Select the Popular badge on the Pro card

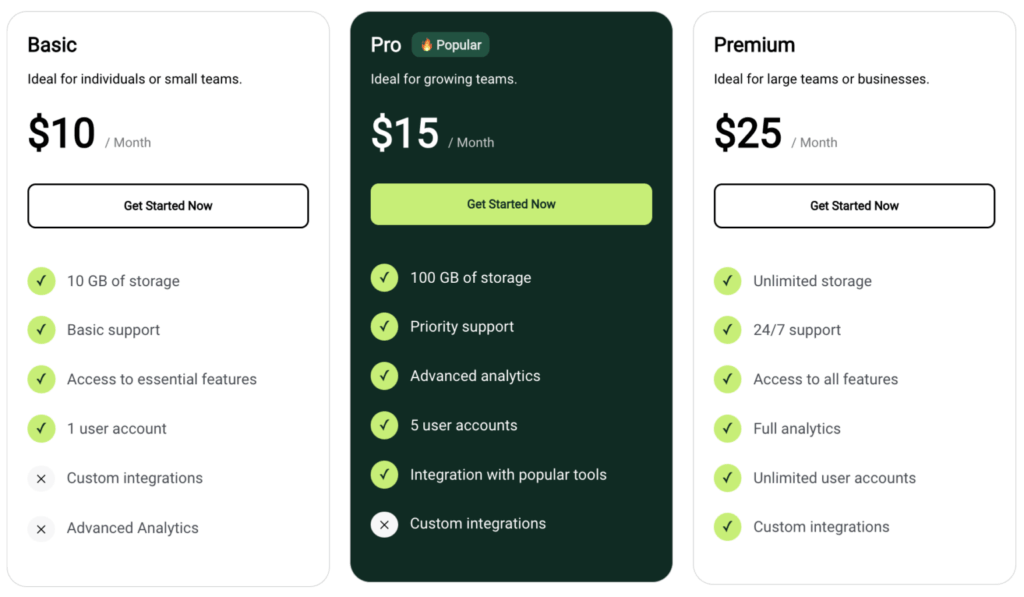[x=450, y=44]
